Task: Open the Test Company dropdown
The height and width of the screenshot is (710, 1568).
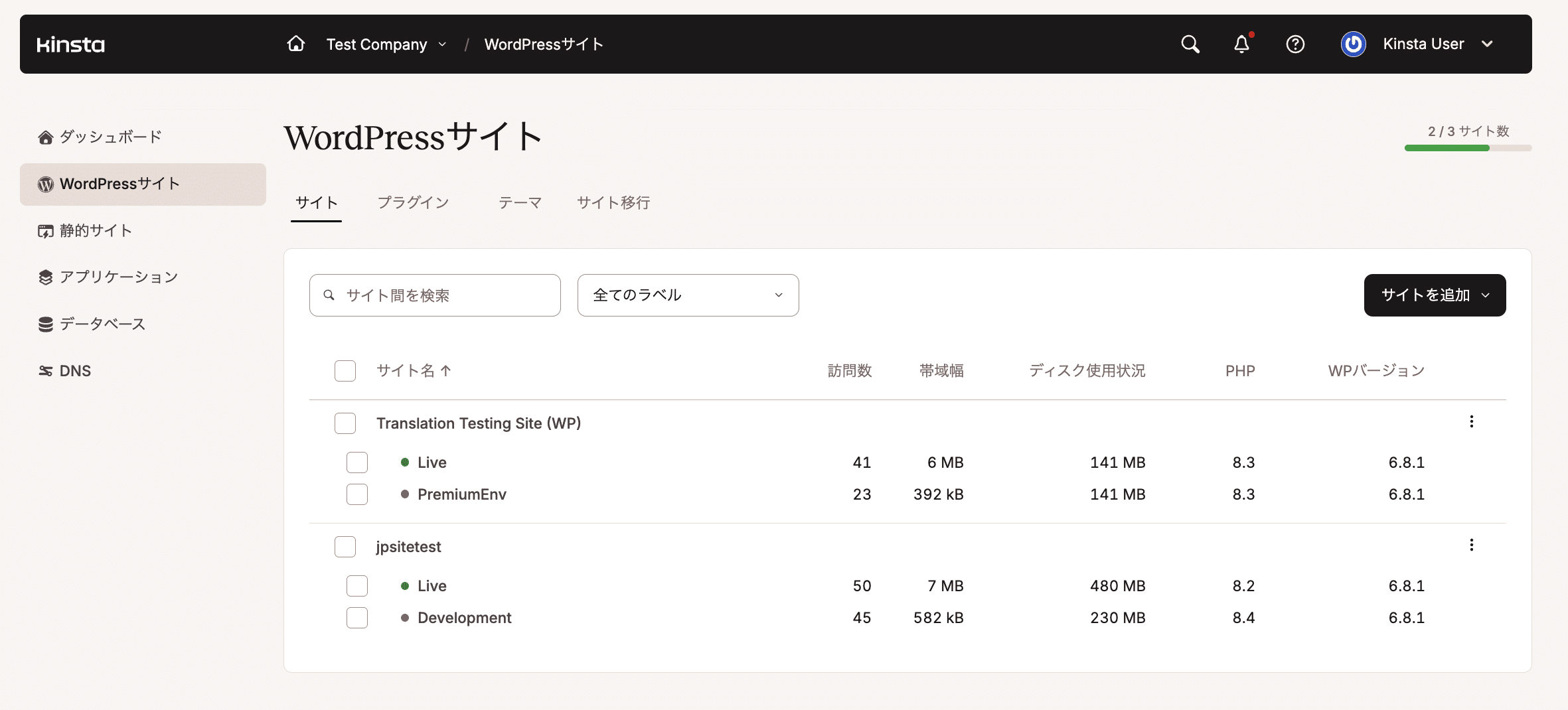Action: click(x=385, y=44)
